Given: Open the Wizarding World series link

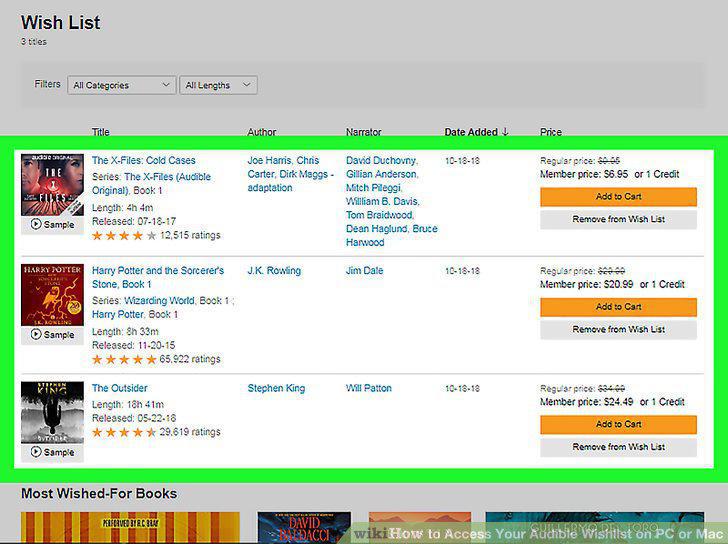Looking at the screenshot, I should pos(159,300).
